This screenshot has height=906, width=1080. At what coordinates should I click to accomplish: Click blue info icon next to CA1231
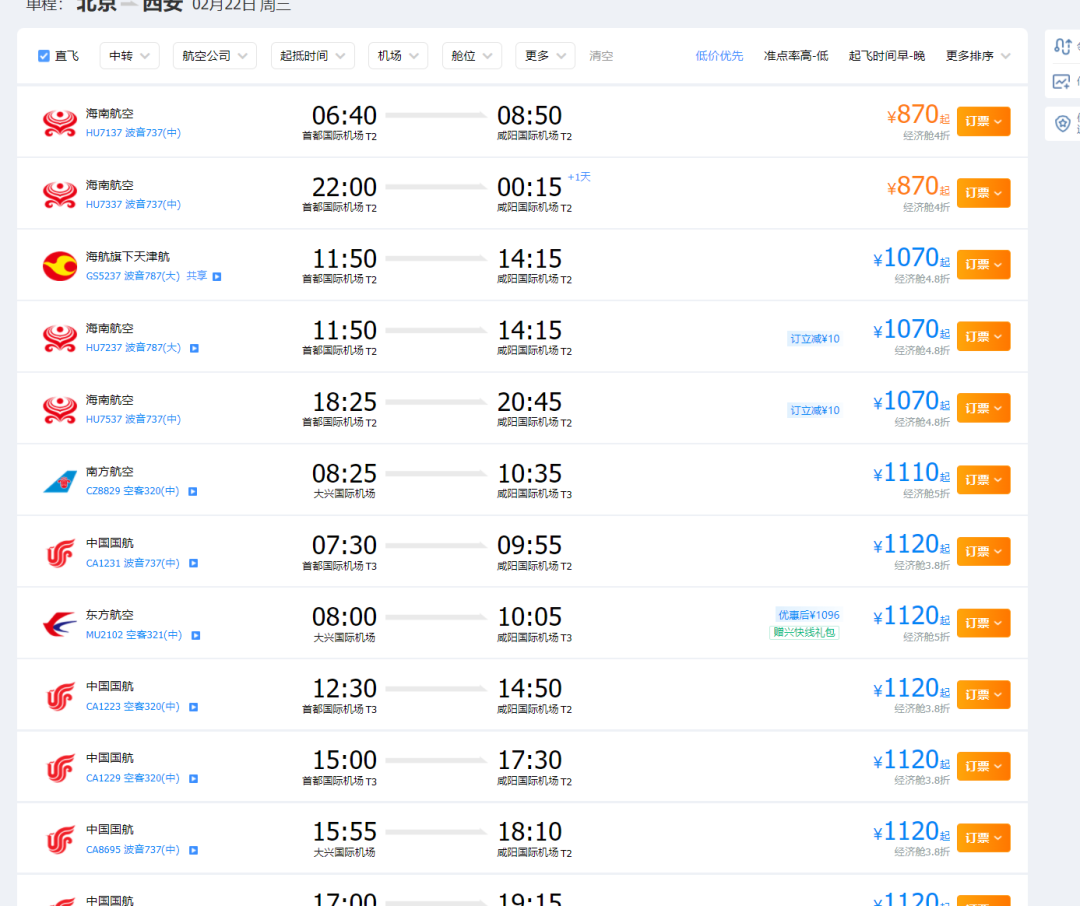[194, 563]
